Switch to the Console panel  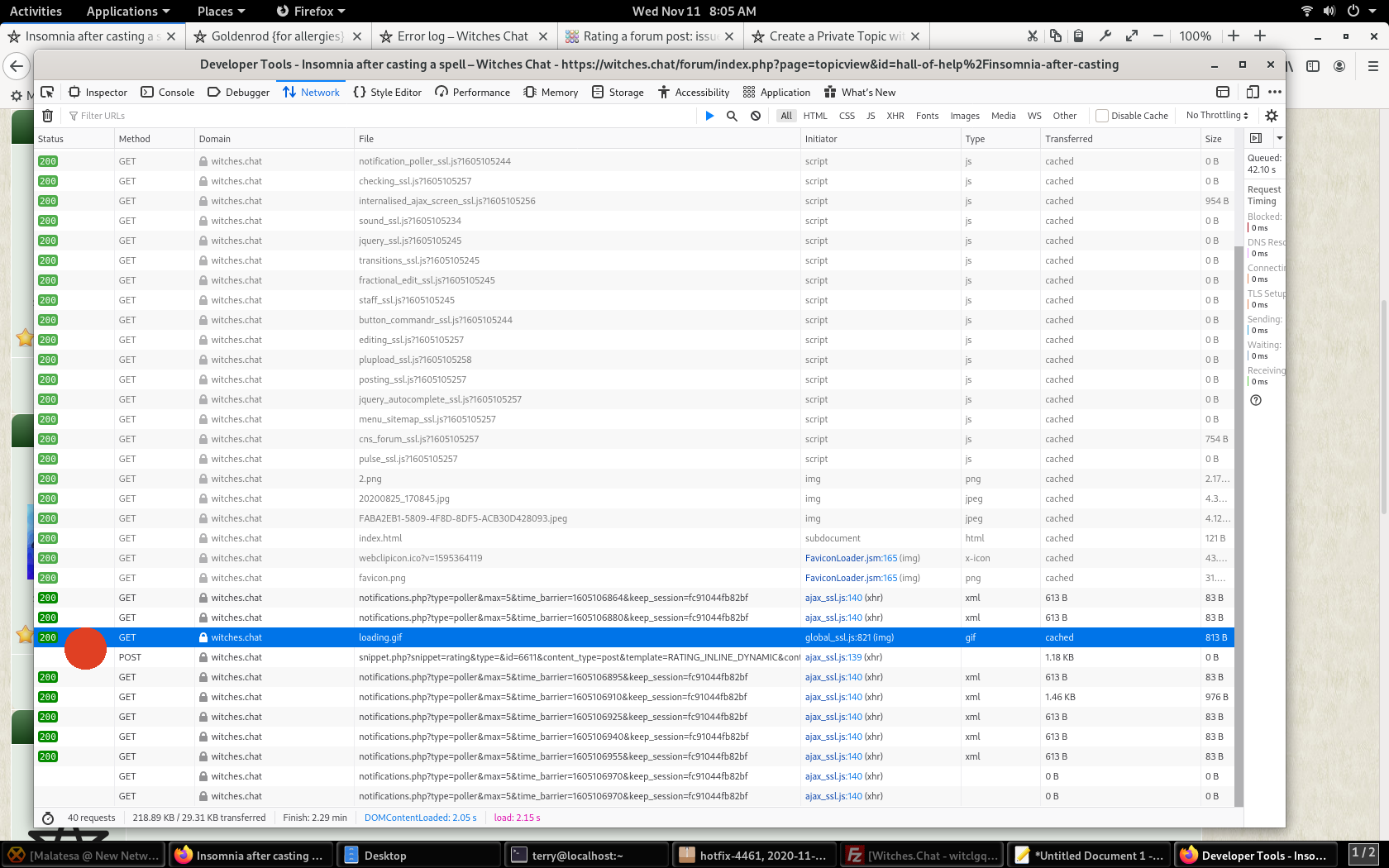click(x=167, y=92)
